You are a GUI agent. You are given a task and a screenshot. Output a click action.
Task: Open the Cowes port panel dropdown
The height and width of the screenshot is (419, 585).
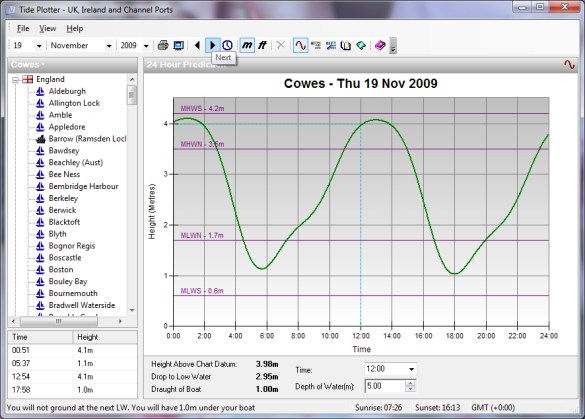click(x=28, y=65)
